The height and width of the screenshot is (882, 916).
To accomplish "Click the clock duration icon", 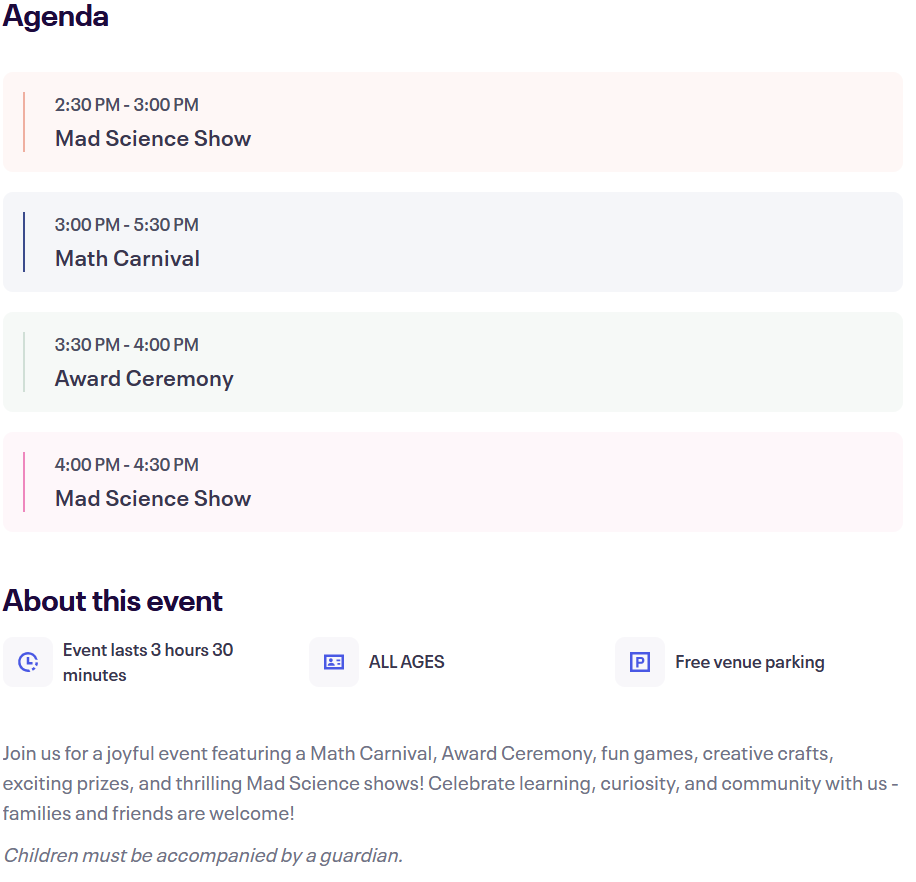I will pos(28,662).
